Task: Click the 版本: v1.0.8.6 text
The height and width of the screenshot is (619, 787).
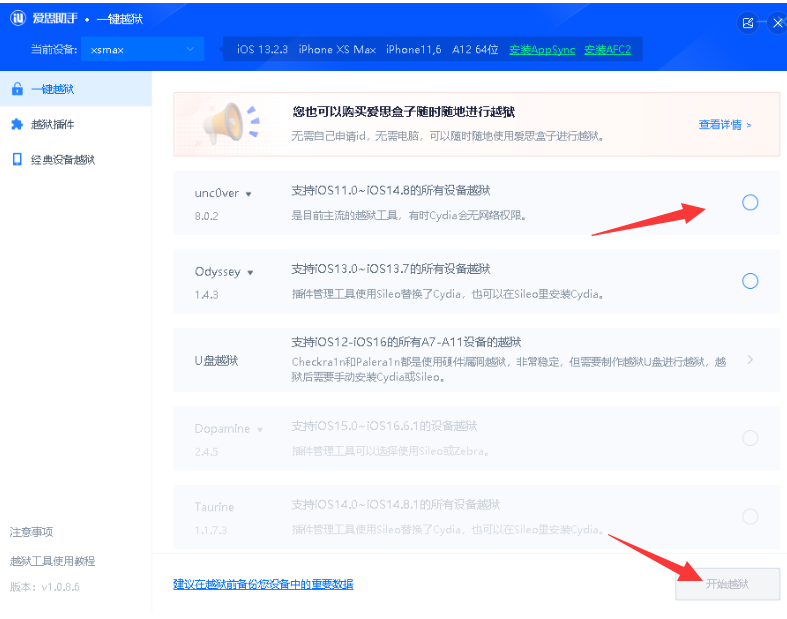Action: pyautogui.click(x=45, y=586)
